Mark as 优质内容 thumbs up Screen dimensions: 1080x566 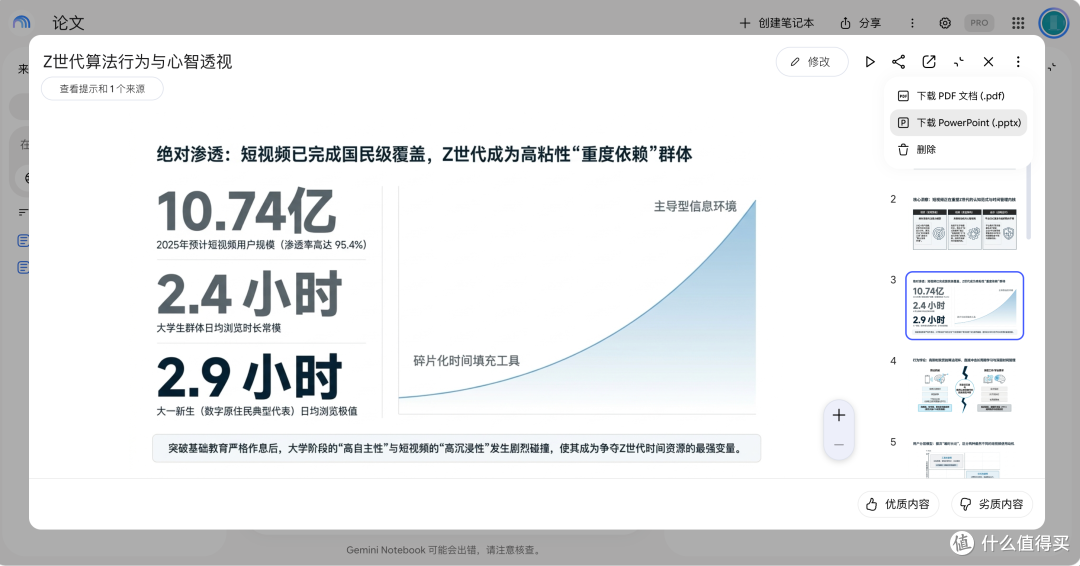pos(898,504)
